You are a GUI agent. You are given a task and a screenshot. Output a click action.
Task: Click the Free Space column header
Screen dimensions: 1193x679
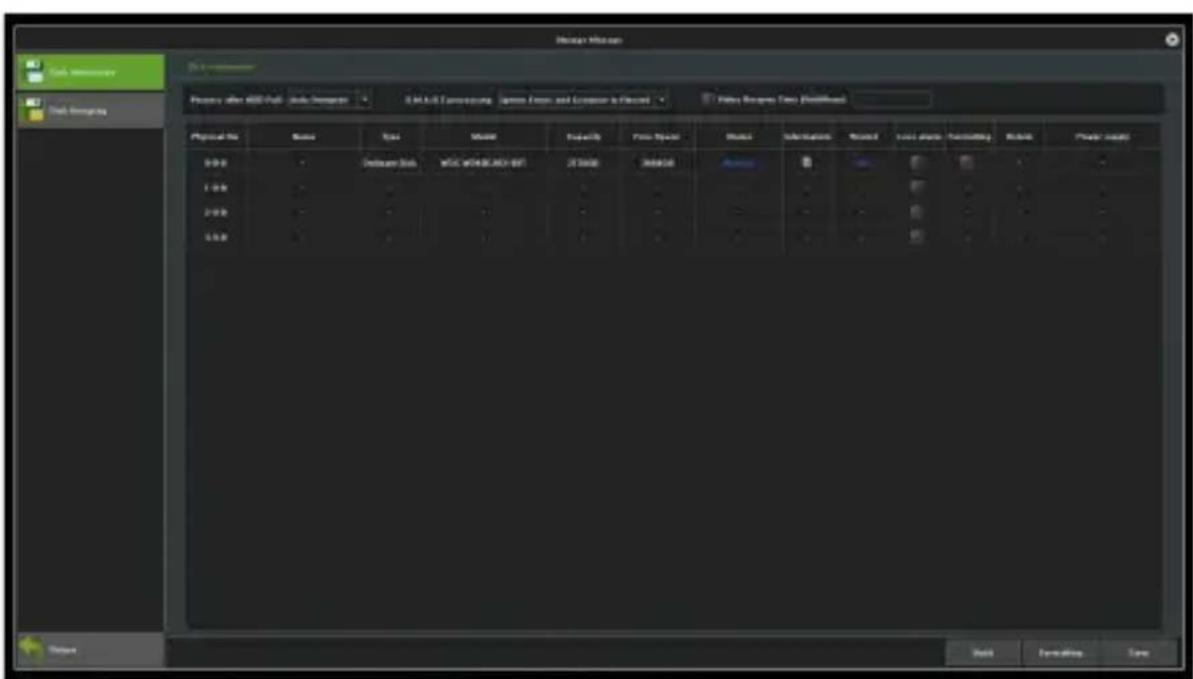pos(655,136)
